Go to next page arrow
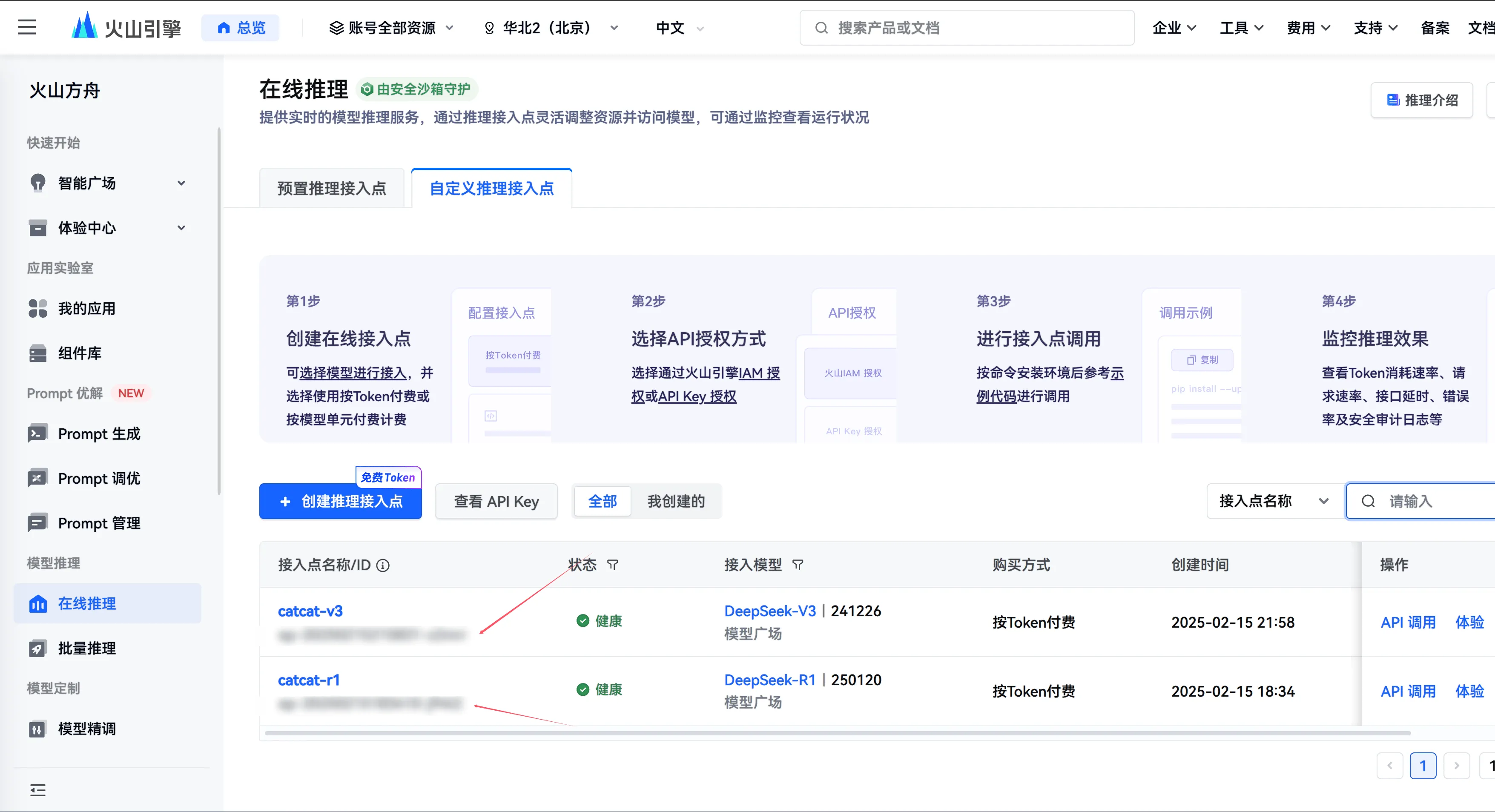The image size is (1495, 812). click(1457, 766)
